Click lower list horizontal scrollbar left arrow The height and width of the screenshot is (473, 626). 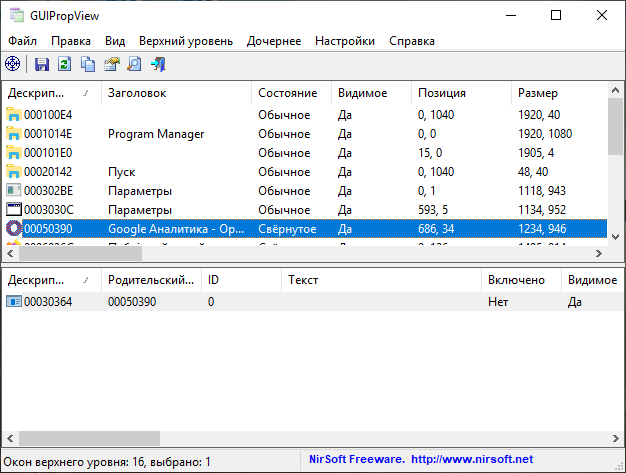(10, 438)
